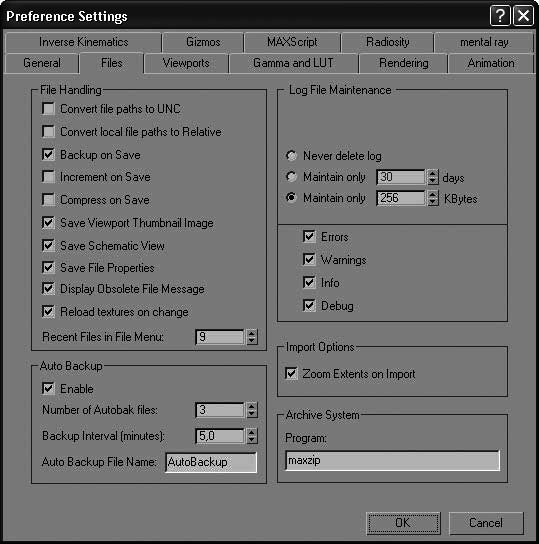Toggle Reload textures on change
This screenshot has height=544, width=539.
48,312
